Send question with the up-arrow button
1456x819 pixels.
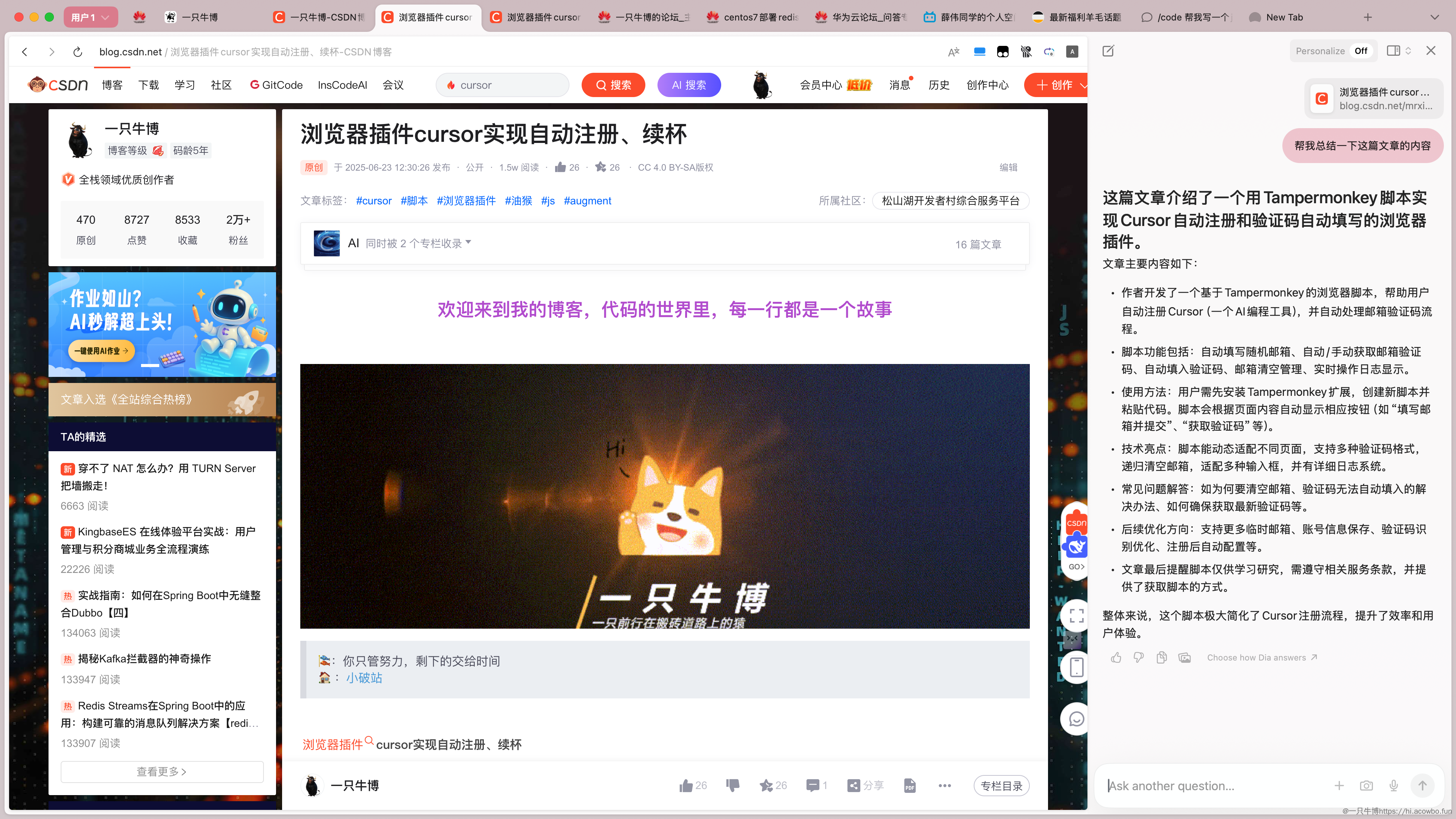(1423, 786)
